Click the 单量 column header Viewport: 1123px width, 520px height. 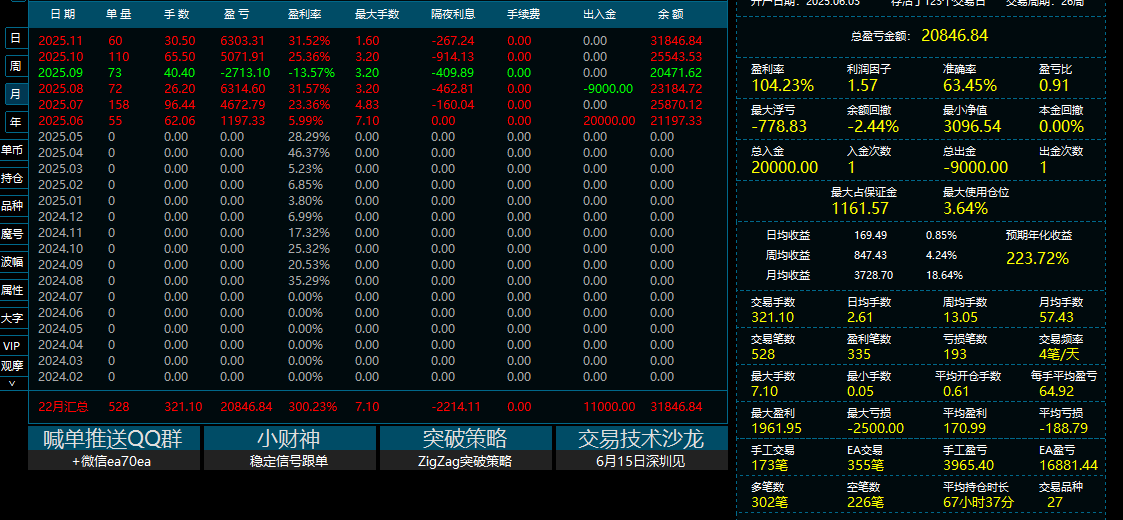(119, 14)
